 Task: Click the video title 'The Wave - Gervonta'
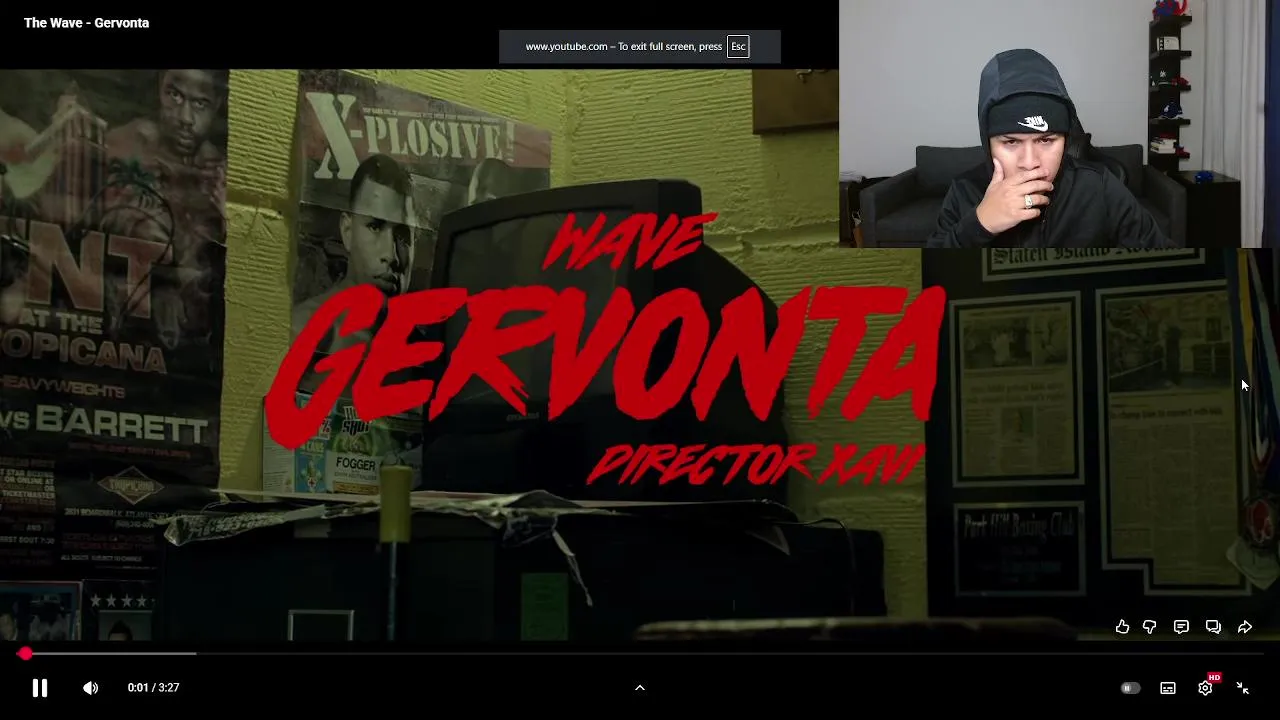coord(87,23)
